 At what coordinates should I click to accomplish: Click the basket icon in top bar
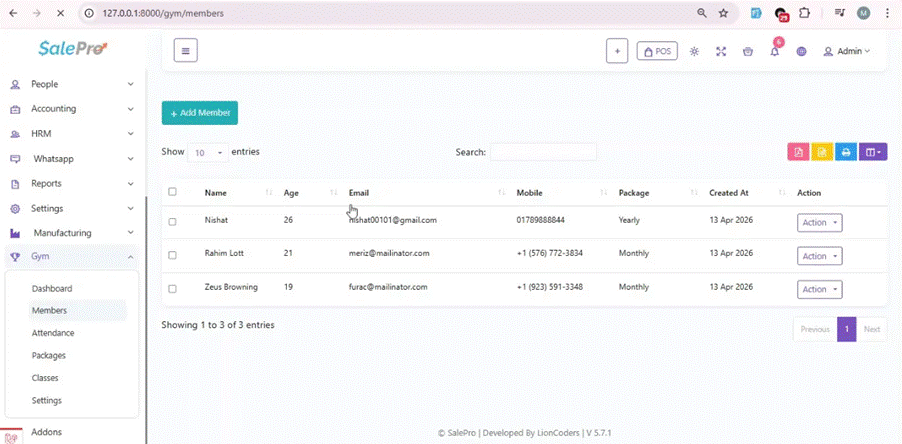coord(747,51)
